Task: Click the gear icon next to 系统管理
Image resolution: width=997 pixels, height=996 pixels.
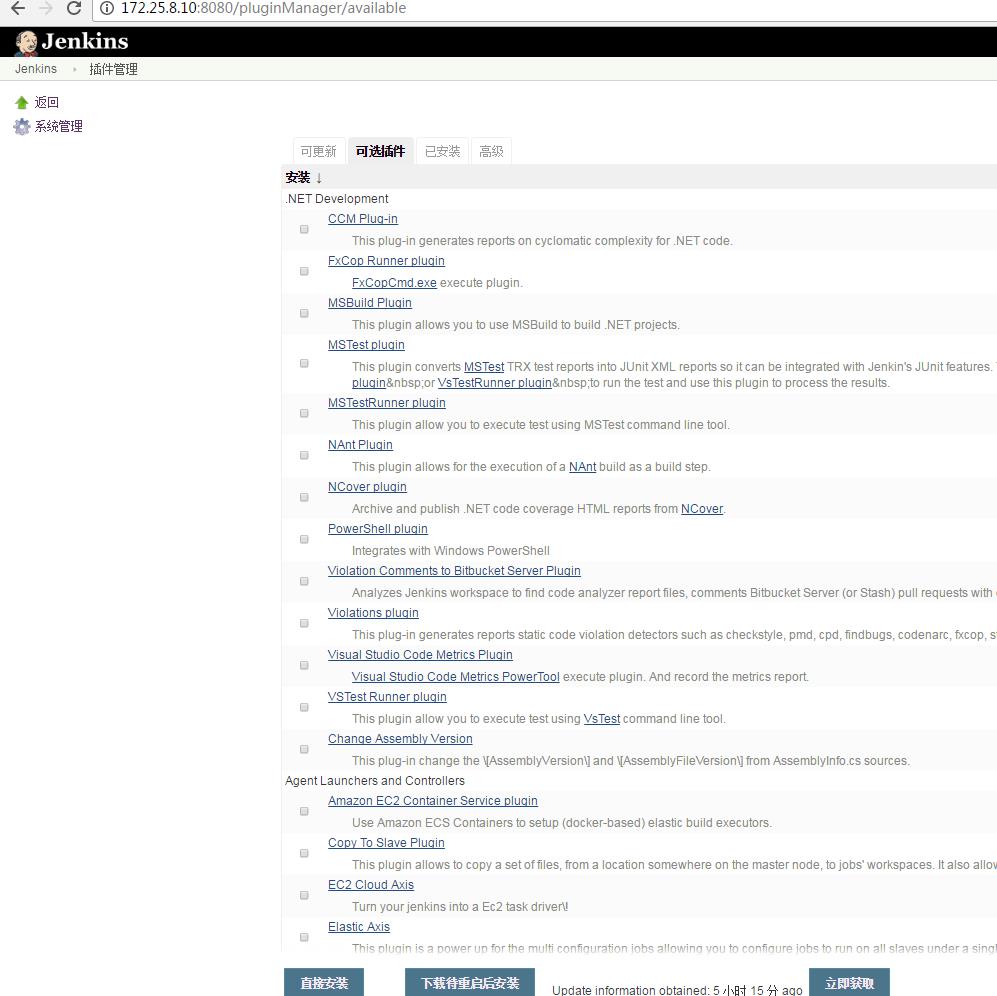Action: pyautogui.click(x=22, y=127)
